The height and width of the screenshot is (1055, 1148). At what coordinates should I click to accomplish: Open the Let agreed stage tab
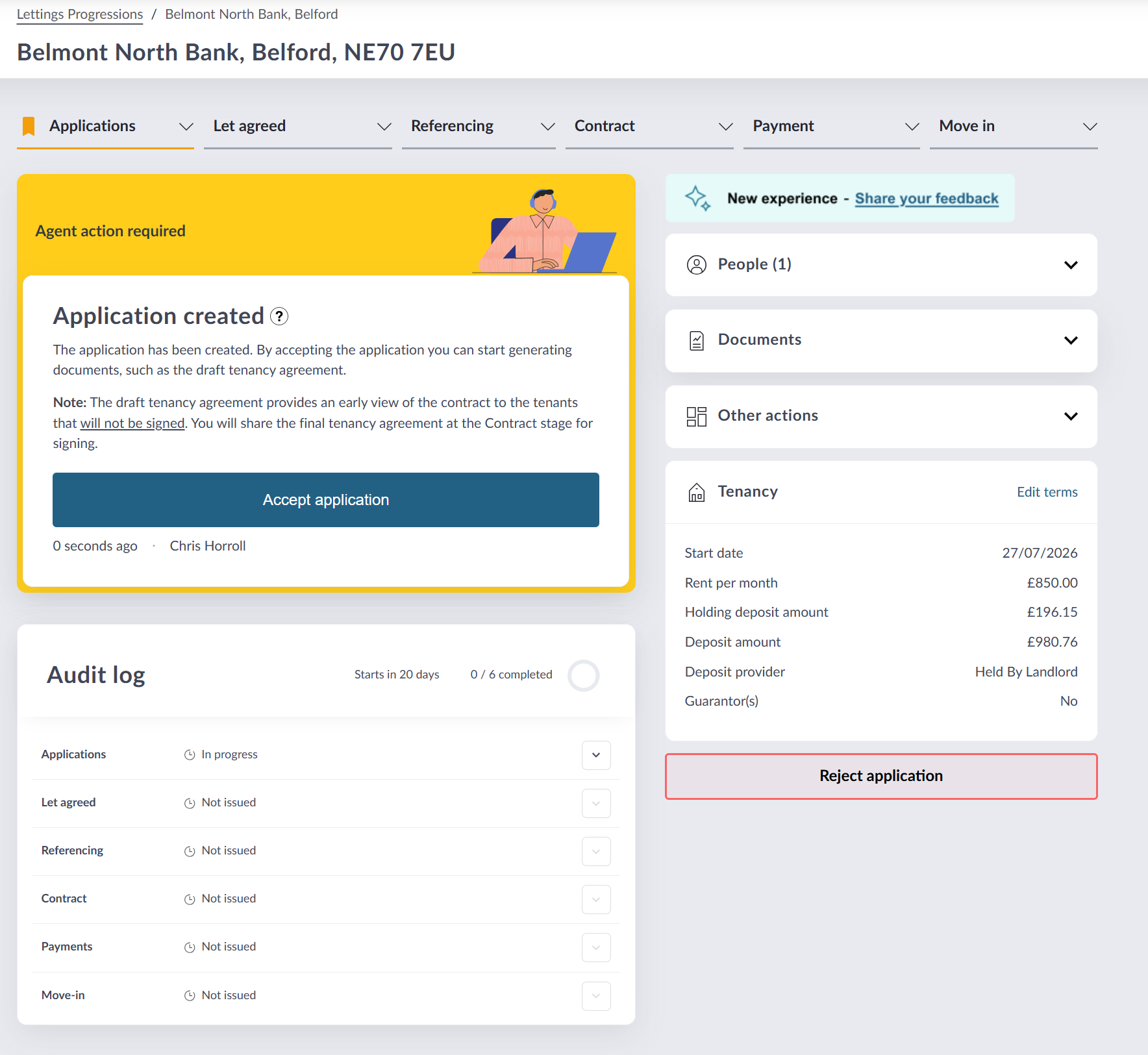point(298,127)
